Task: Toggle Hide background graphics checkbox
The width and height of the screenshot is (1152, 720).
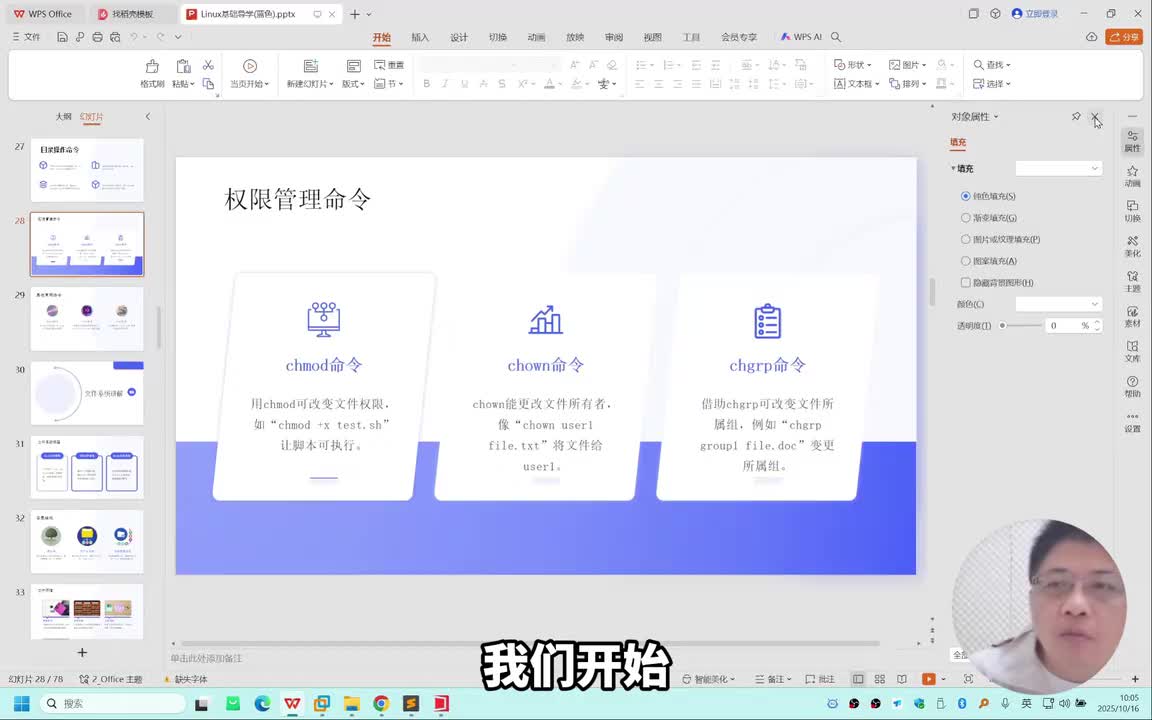Action: pyautogui.click(x=965, y=282)
